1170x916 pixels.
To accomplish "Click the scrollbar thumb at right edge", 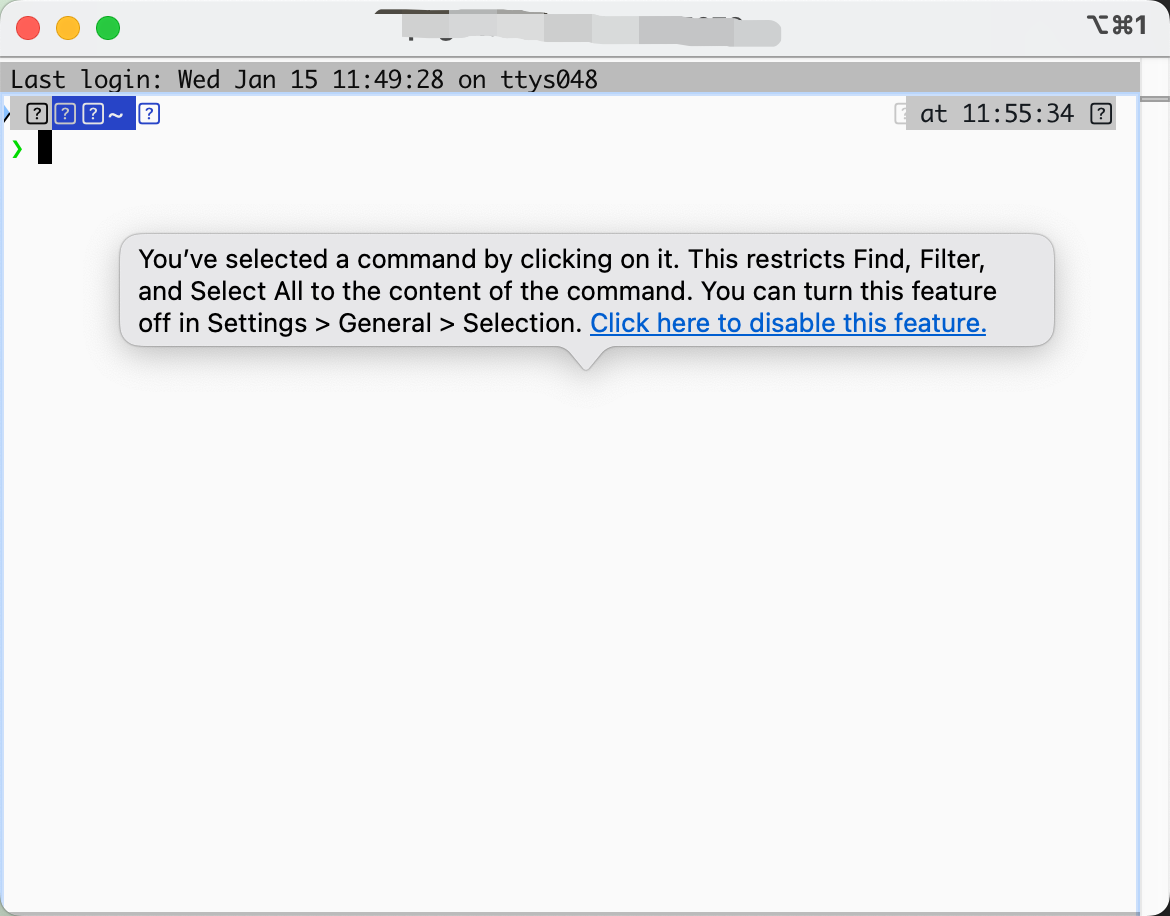I will tap(1155, 98).
